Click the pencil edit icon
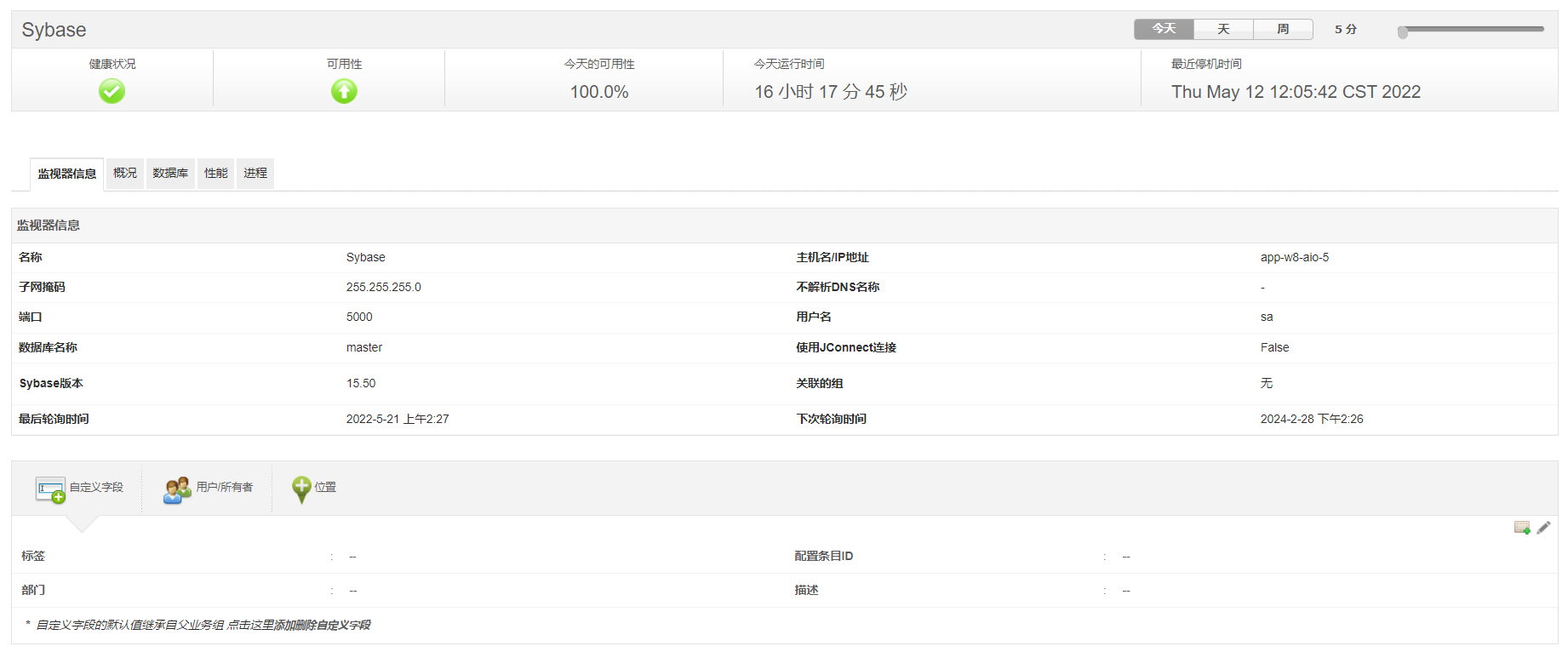The height and width of the screenshot is (652, 1568). [1543, 528]
